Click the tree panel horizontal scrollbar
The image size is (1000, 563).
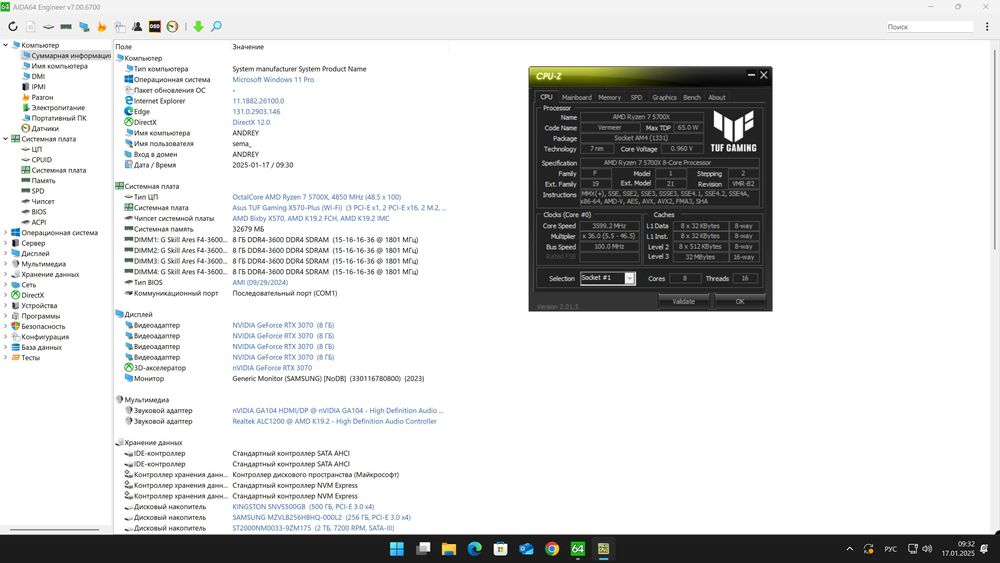[54, 529]
